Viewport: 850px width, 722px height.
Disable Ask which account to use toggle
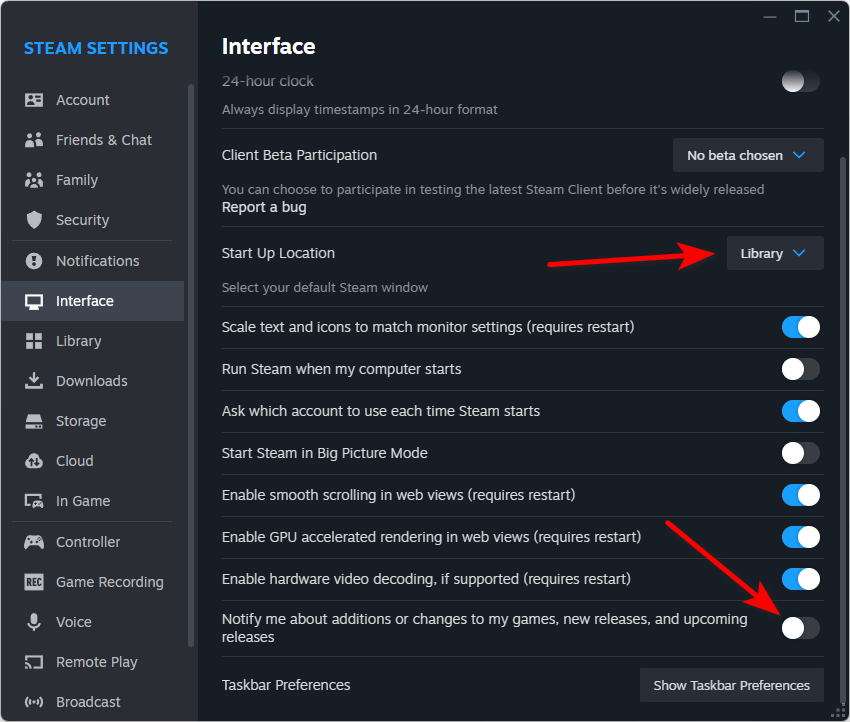pyautogui.click(x=801, y=411)
